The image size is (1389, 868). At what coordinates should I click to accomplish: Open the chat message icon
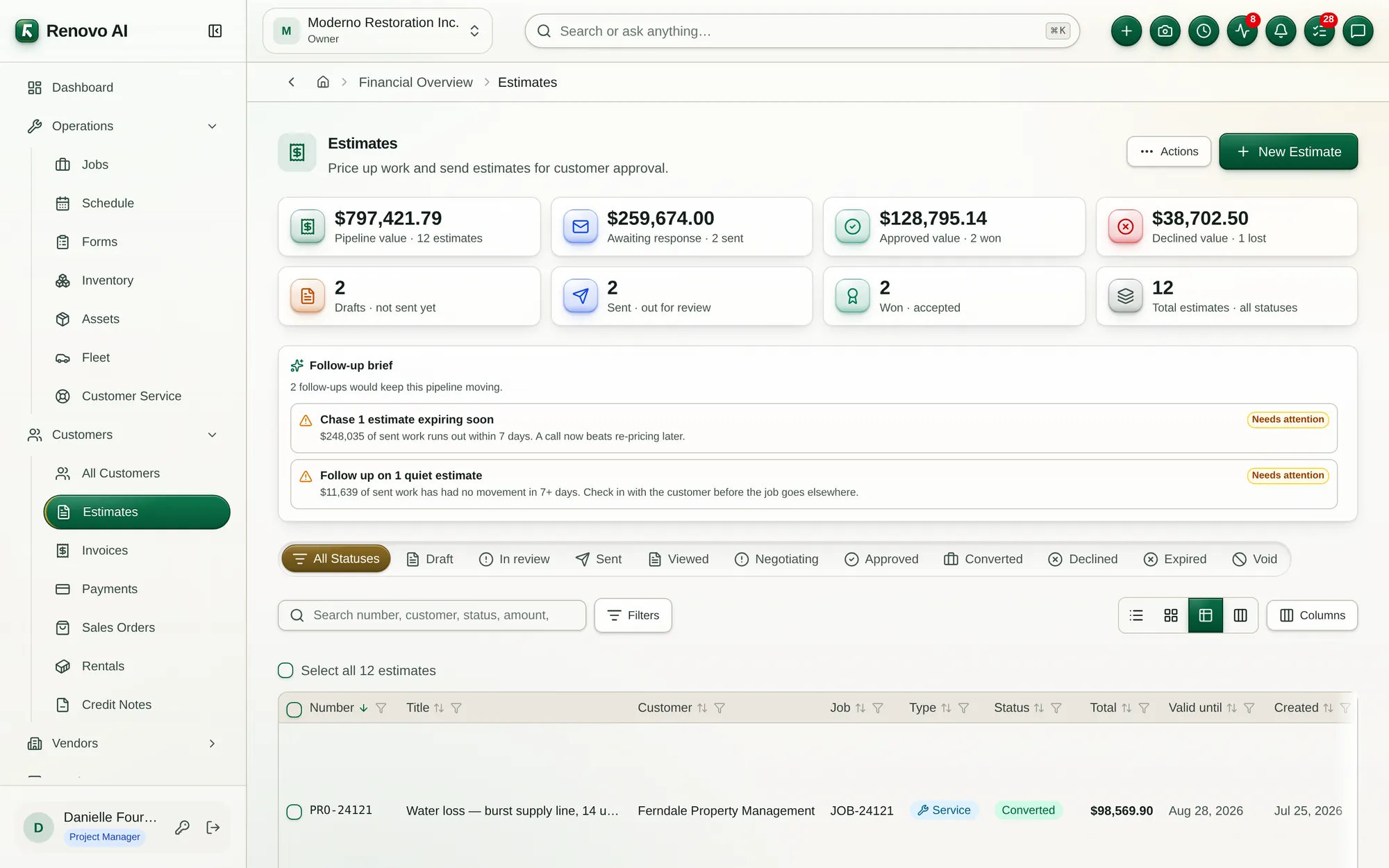tap(1358, 31)
